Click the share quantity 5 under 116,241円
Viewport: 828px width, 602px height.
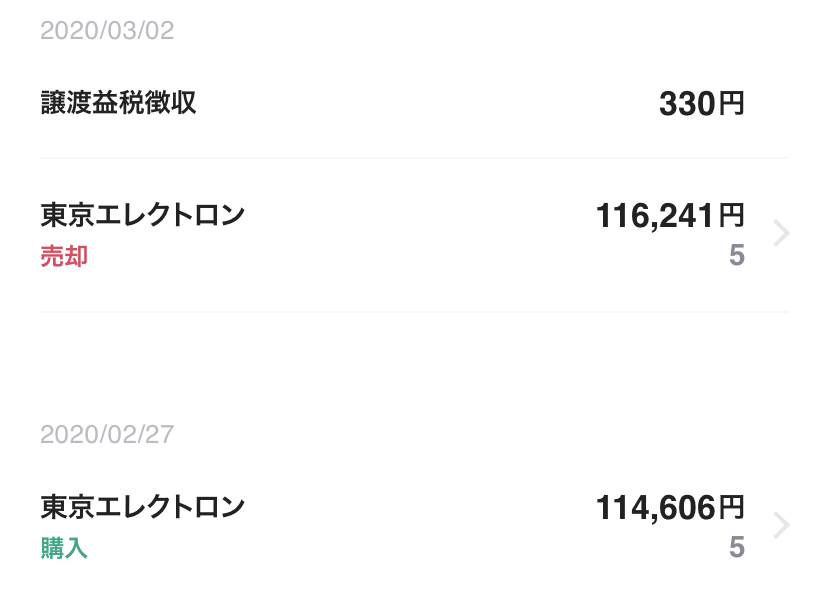[737, 256]
